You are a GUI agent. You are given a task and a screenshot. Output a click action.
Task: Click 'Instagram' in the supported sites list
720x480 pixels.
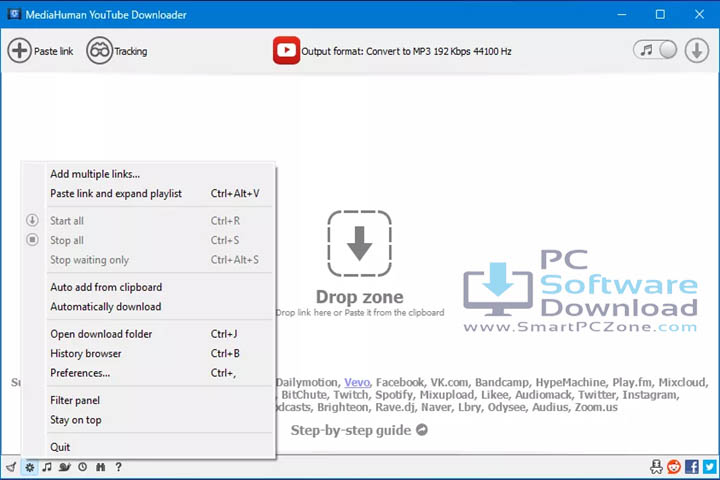(650, 395)
